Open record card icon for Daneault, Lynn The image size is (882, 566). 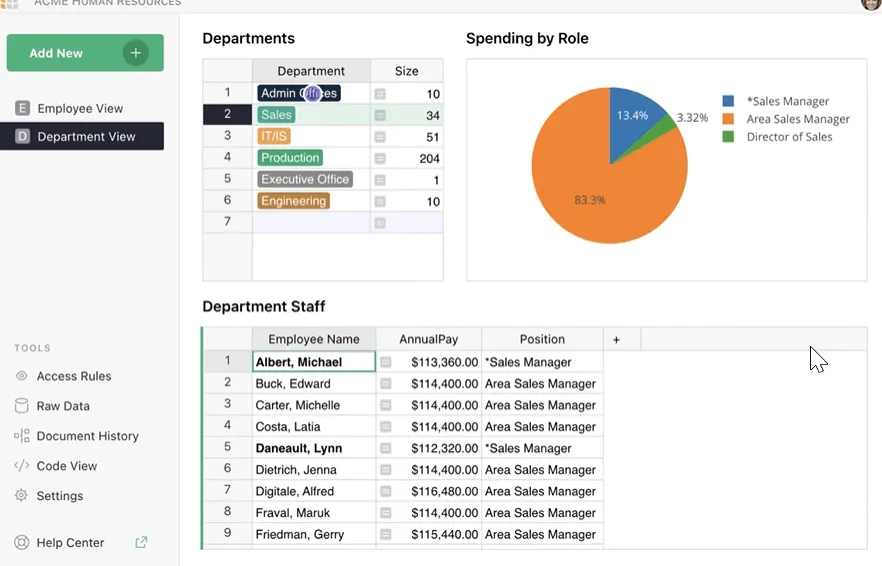(x=385, y=448)
